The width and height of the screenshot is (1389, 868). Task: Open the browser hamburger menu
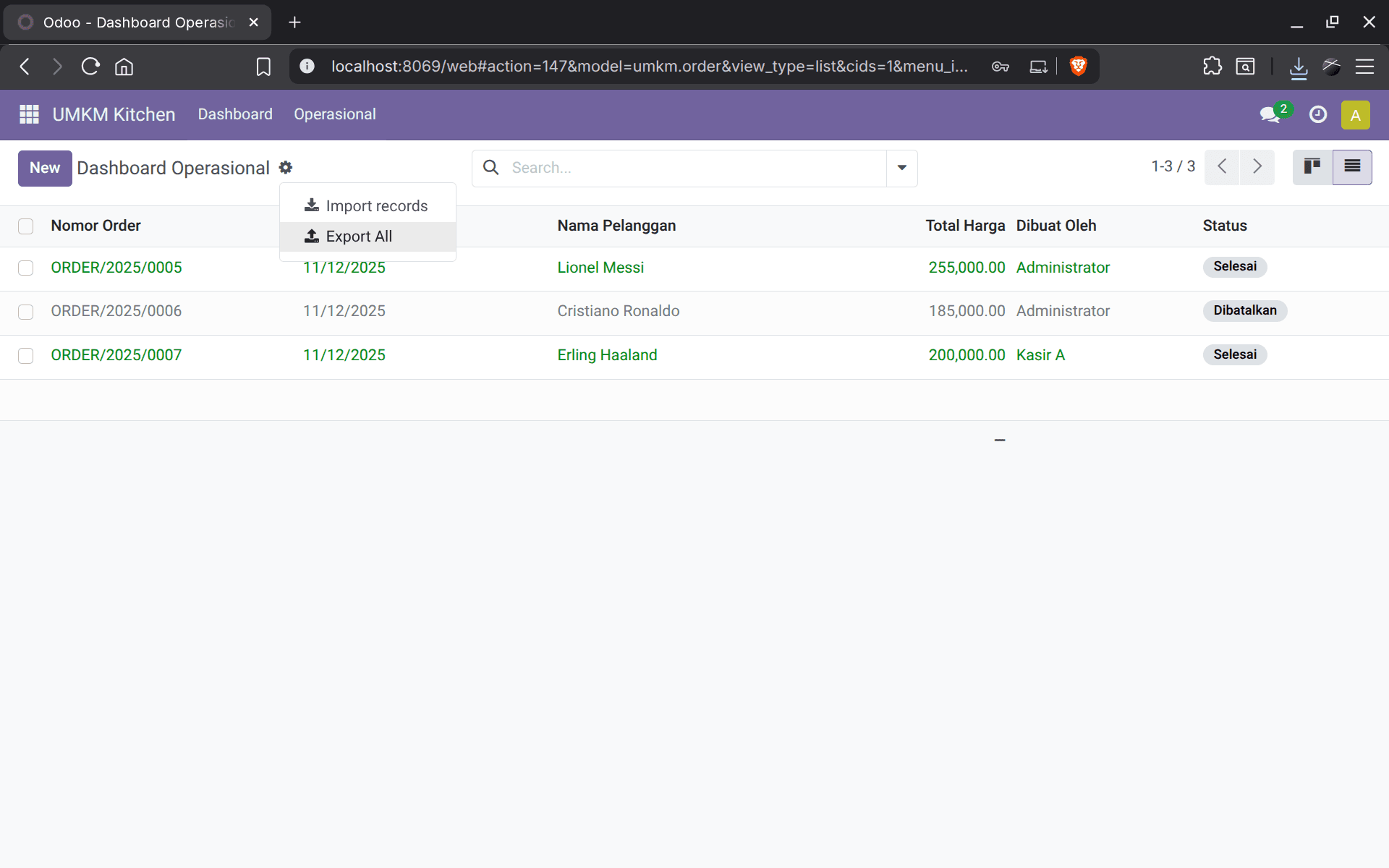1364,67
